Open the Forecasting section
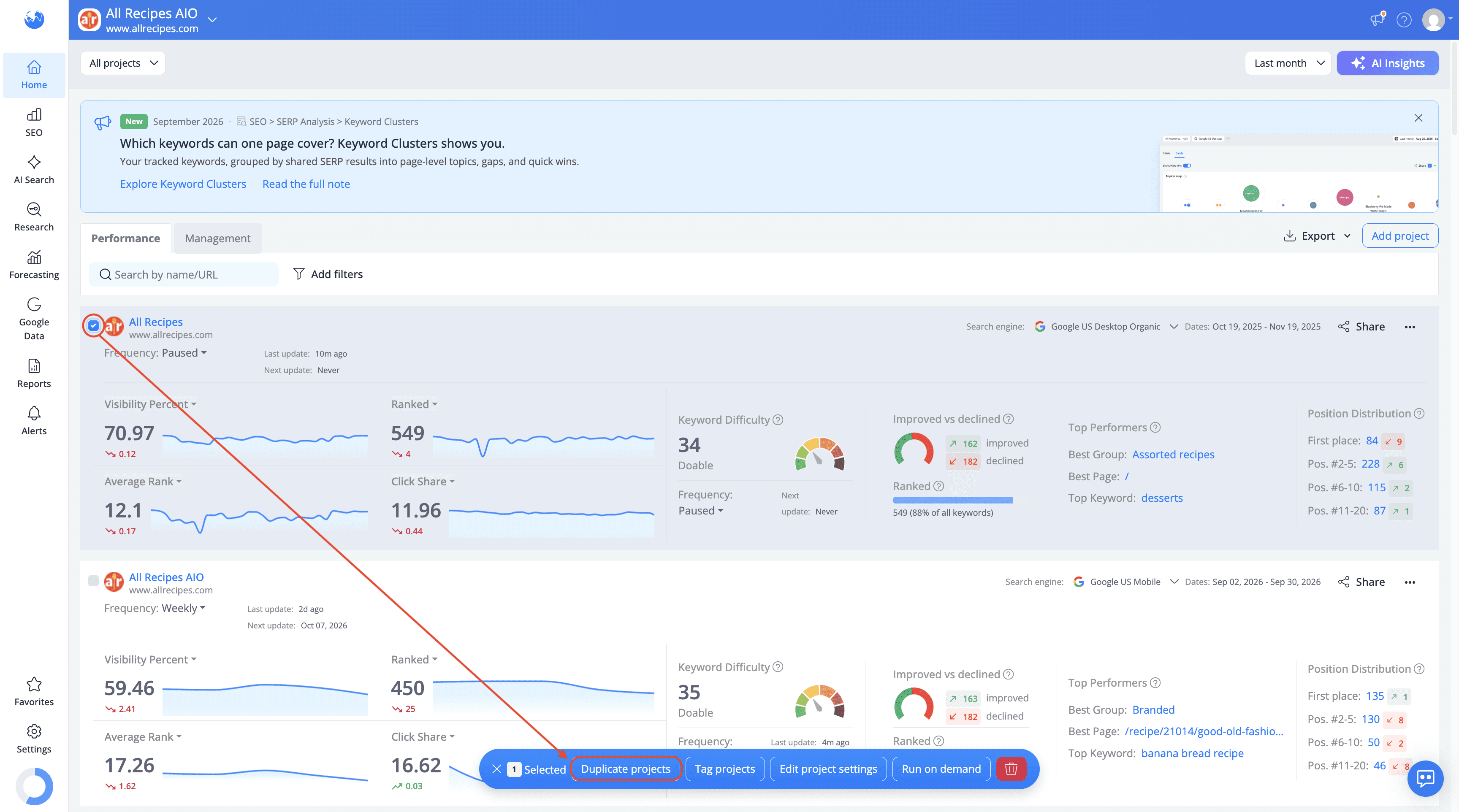1459x812 pixels. pyautogui.click(x=34, y=265)
